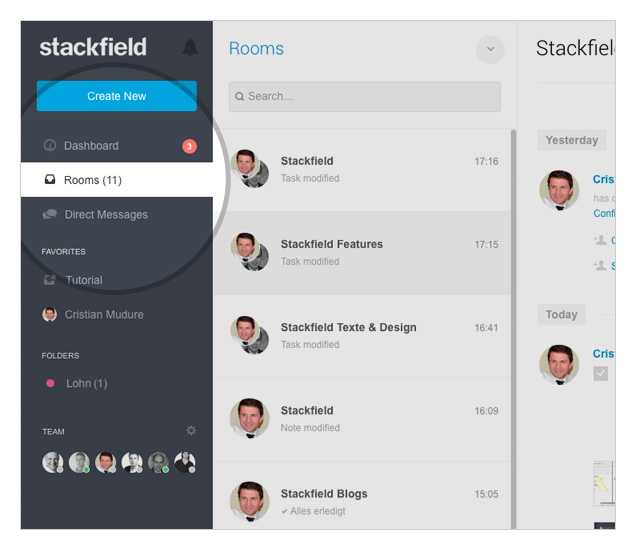Open the team settings gear icon
This screenshot has width=636, height=550.
[x=191, y=430]
